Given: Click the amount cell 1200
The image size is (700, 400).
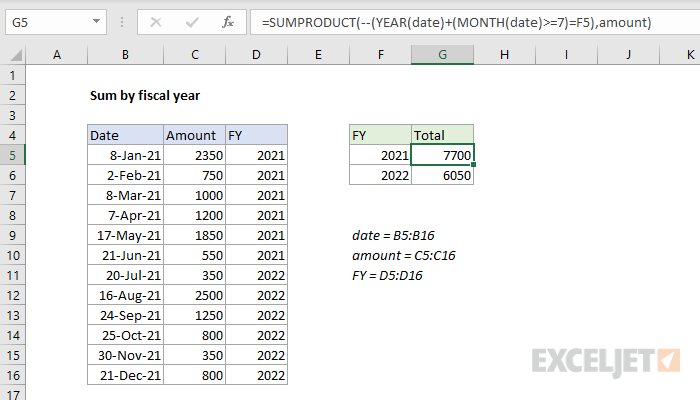Looking at the screenshot, I should tap(195, 216).
